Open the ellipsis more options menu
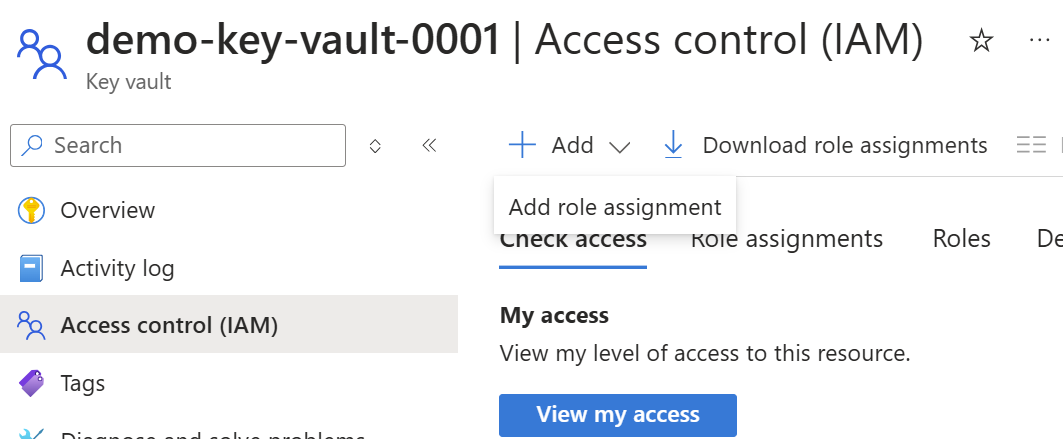The width and height of the screenshot is (1063, 439). point(1039,41)
